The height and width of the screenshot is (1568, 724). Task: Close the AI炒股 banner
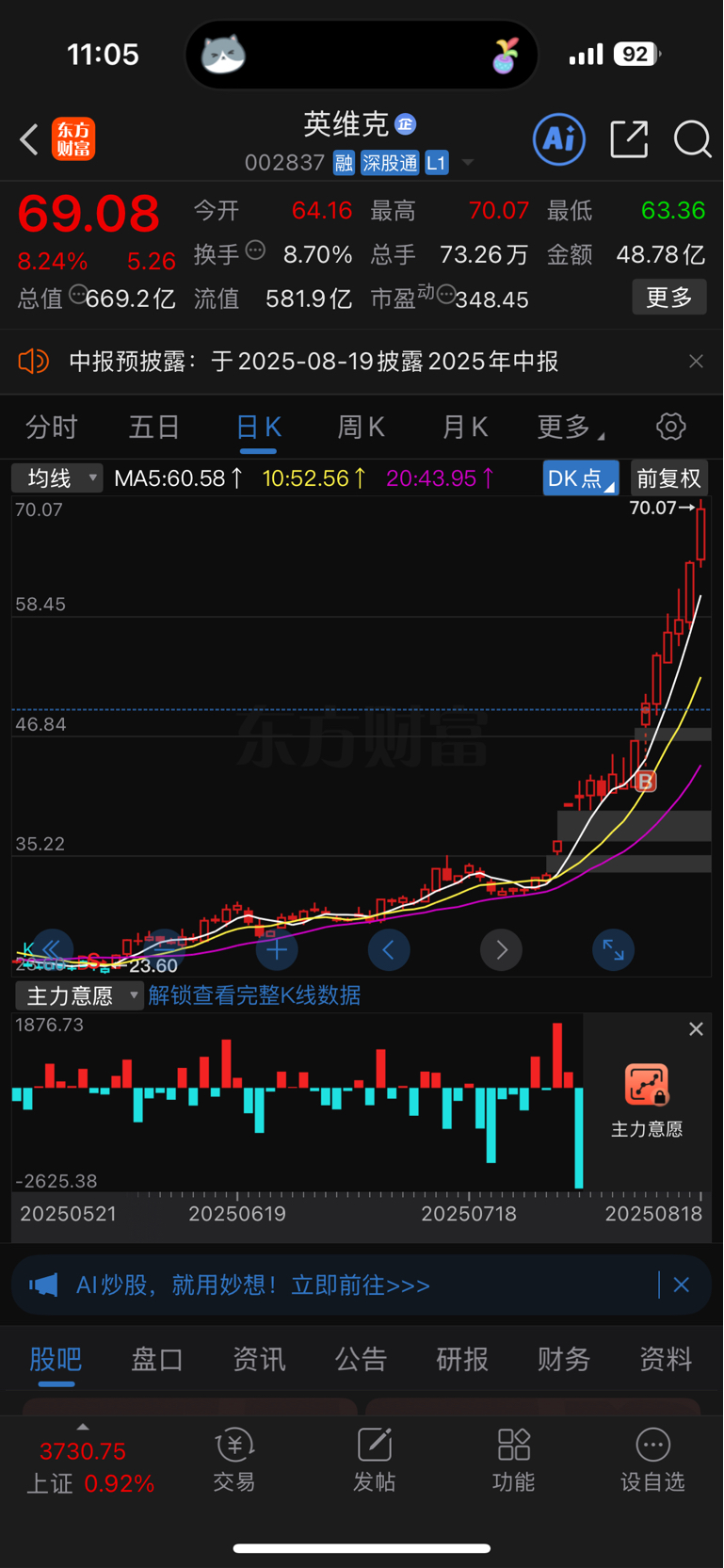coord(682,1285)
